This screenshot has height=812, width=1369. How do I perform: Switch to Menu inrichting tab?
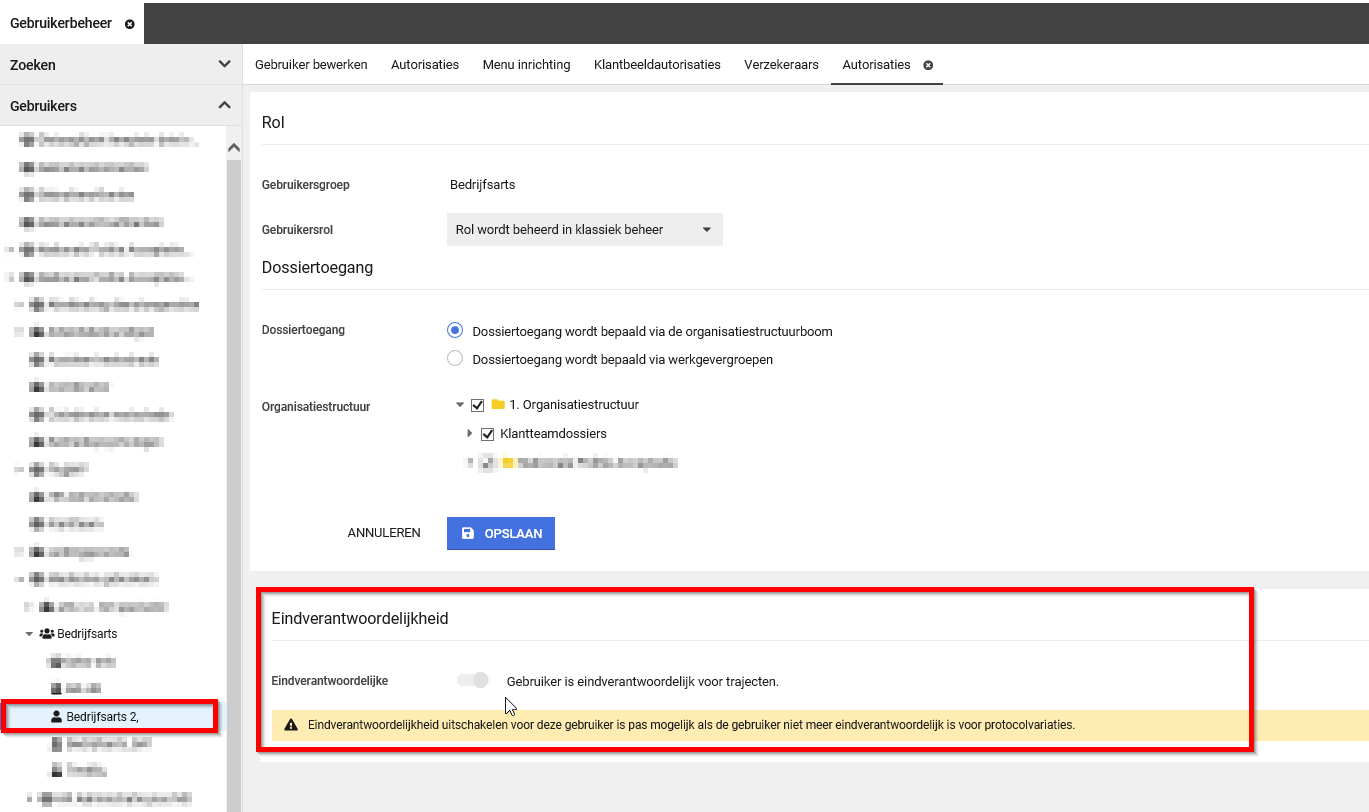[526, 65]
